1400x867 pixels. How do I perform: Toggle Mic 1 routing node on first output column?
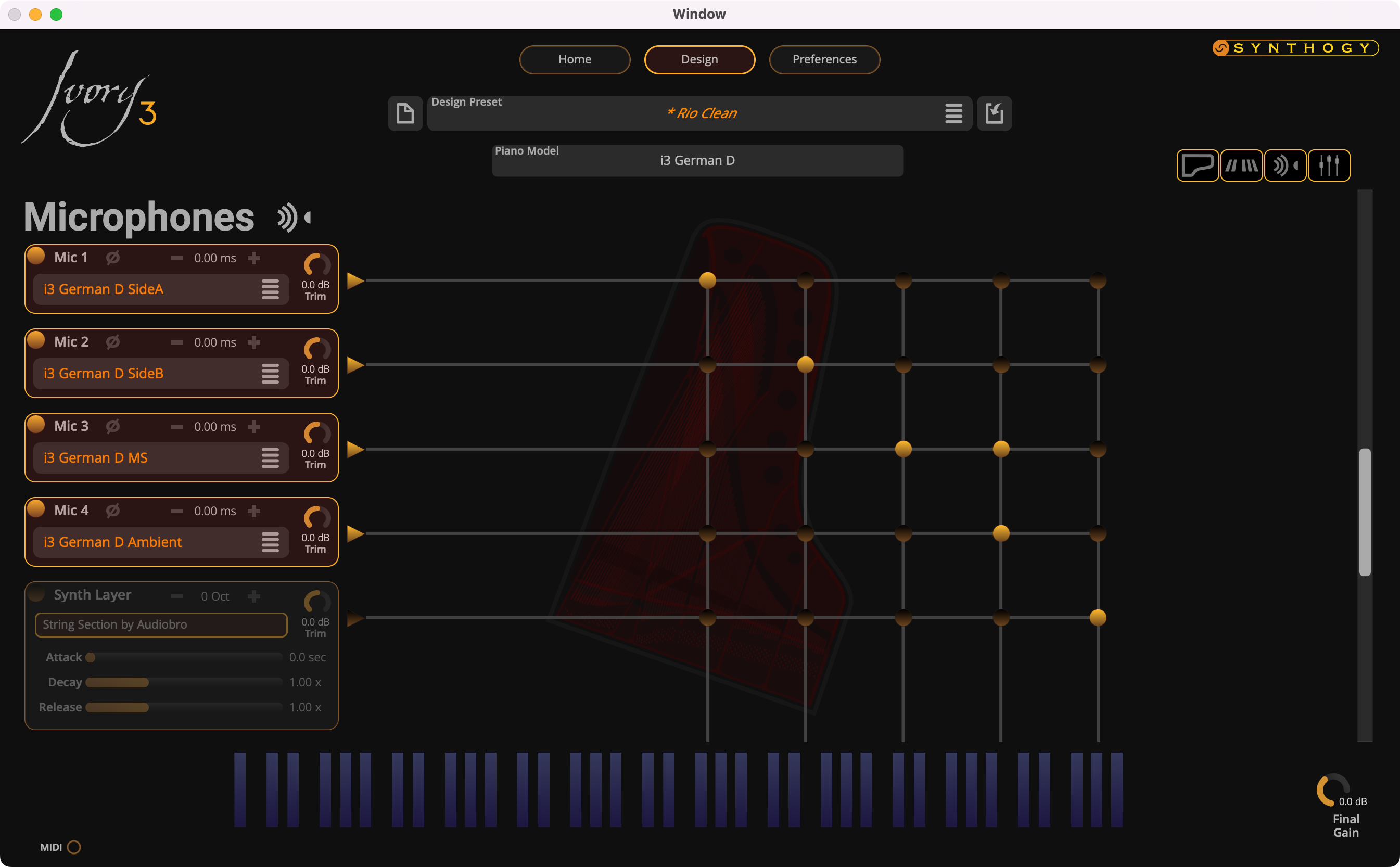coord(707,280)
